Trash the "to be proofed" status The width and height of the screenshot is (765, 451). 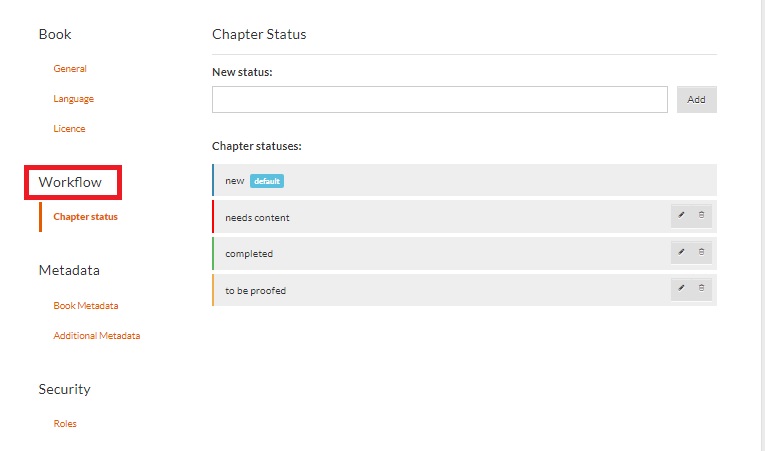coord(701,289)
